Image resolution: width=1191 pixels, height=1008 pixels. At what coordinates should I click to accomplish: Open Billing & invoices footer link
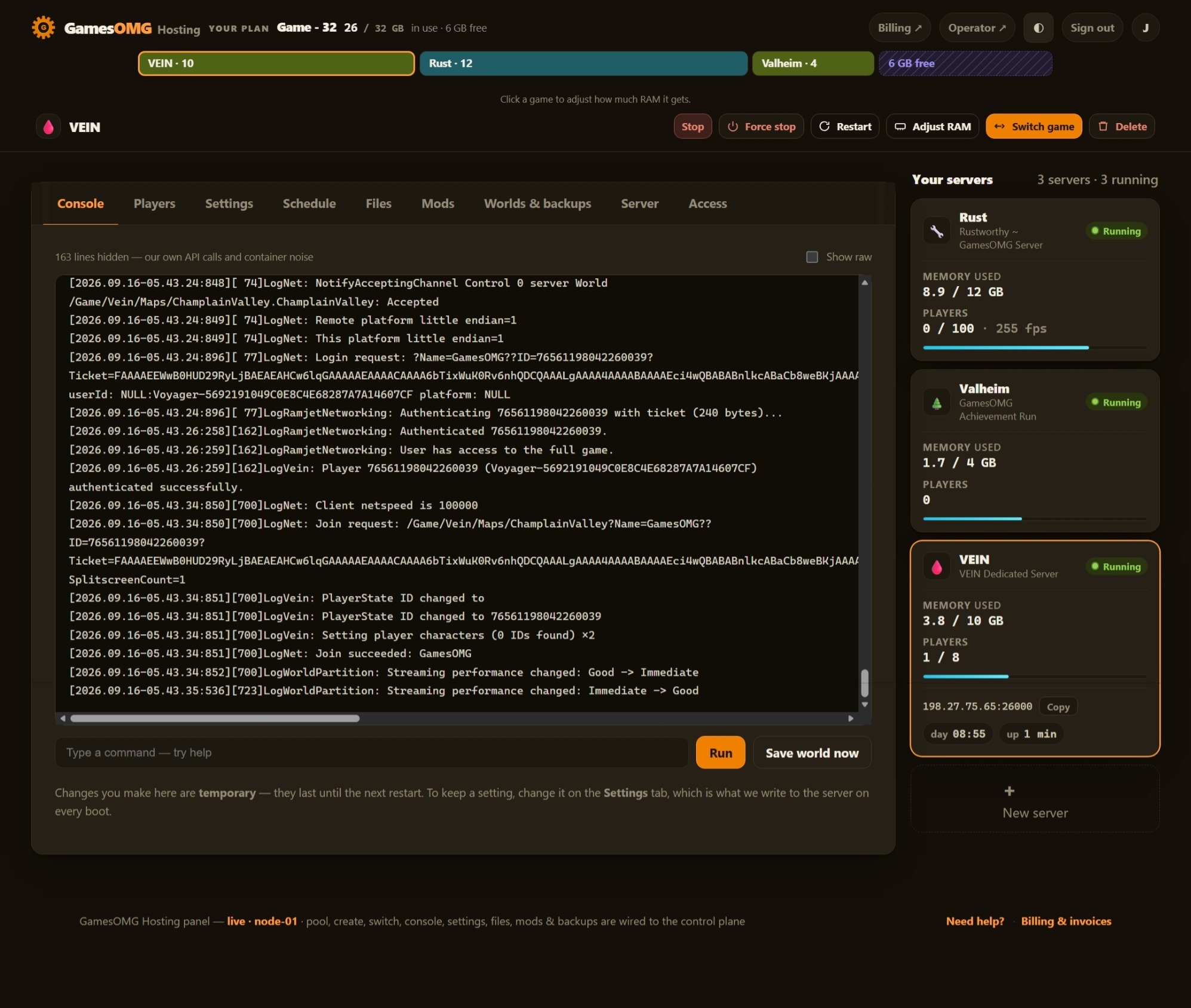1066,921
